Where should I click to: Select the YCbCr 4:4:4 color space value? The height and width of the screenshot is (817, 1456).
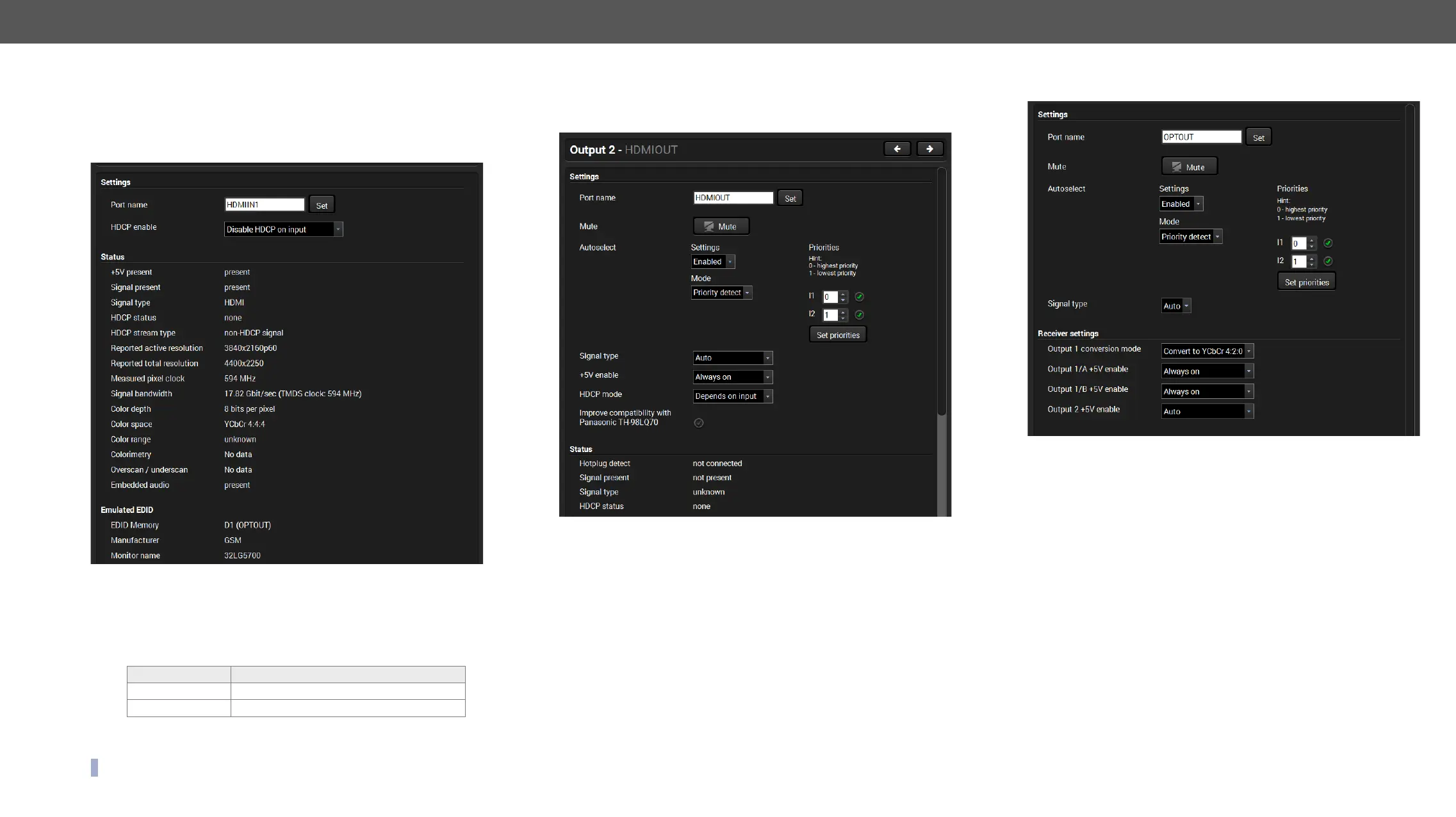(245, 425)
